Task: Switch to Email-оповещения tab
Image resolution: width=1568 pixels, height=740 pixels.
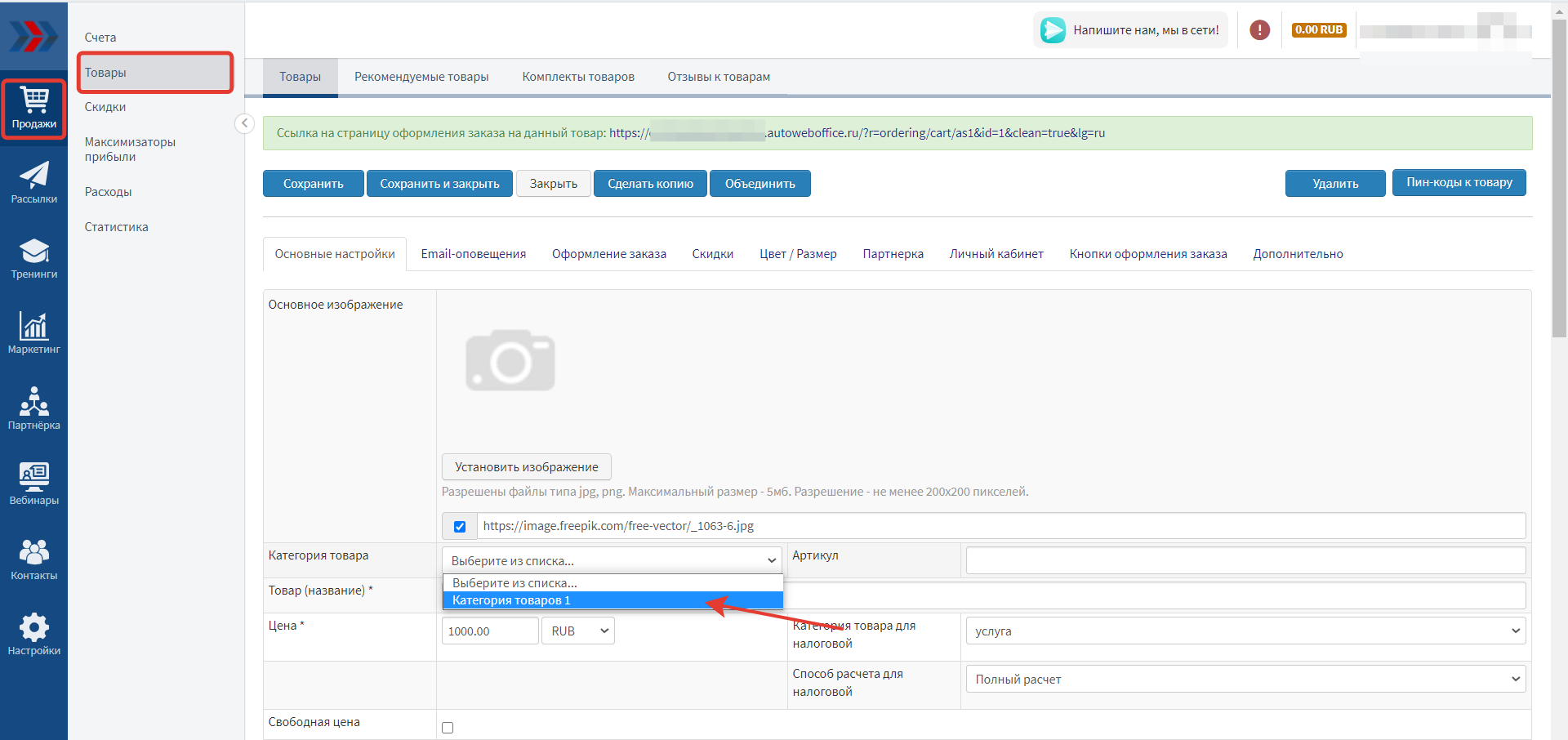Action: (473, 254)
